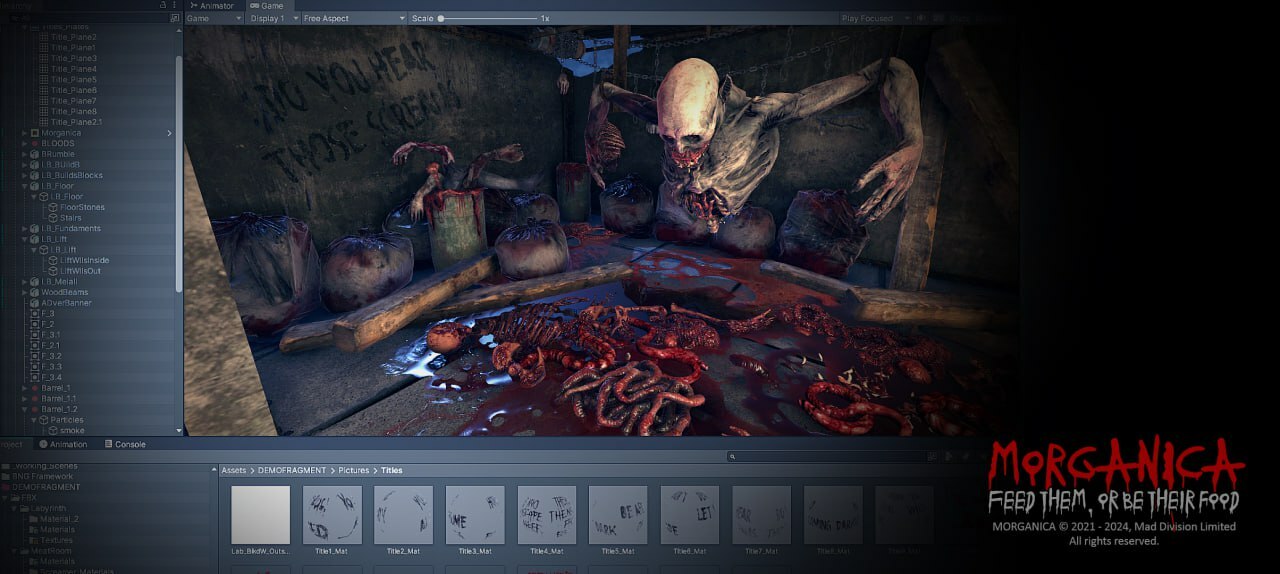The width and height of the screenshot is (1280, 574).
Task: Click the WoodBeams cube icon
Action: click(35, 292)
